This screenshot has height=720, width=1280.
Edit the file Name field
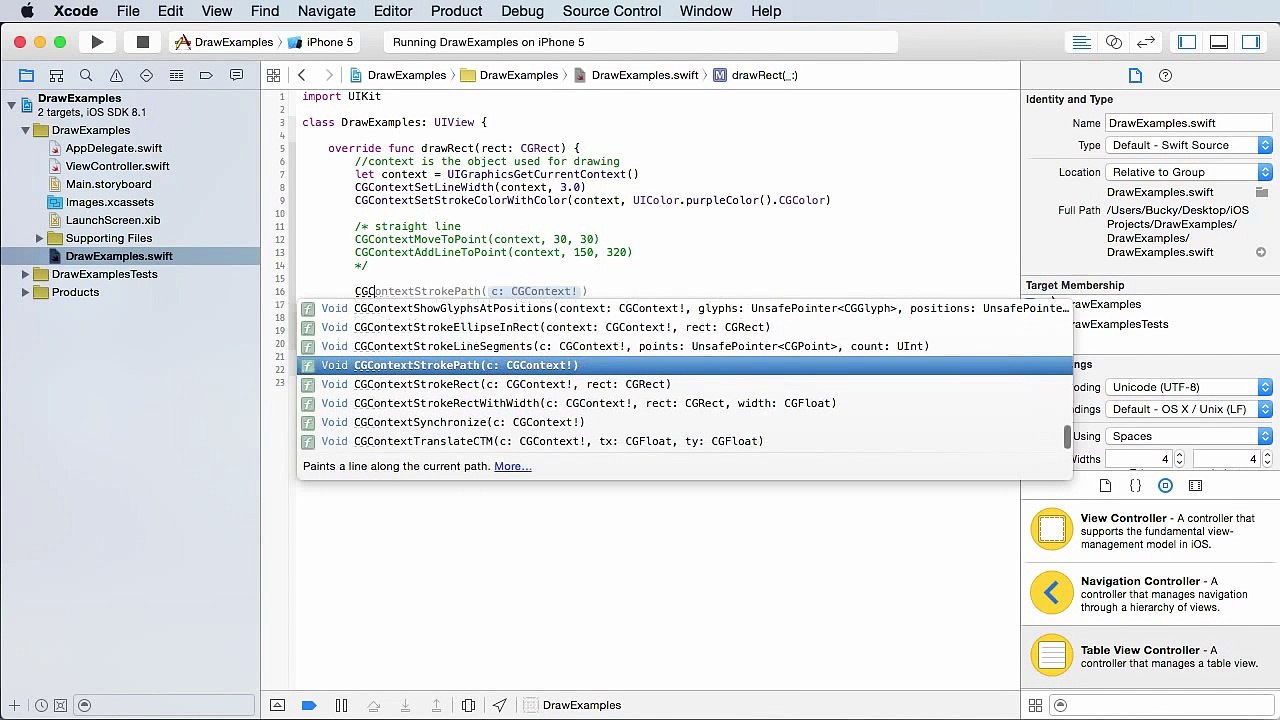[x=1189, y=123]
